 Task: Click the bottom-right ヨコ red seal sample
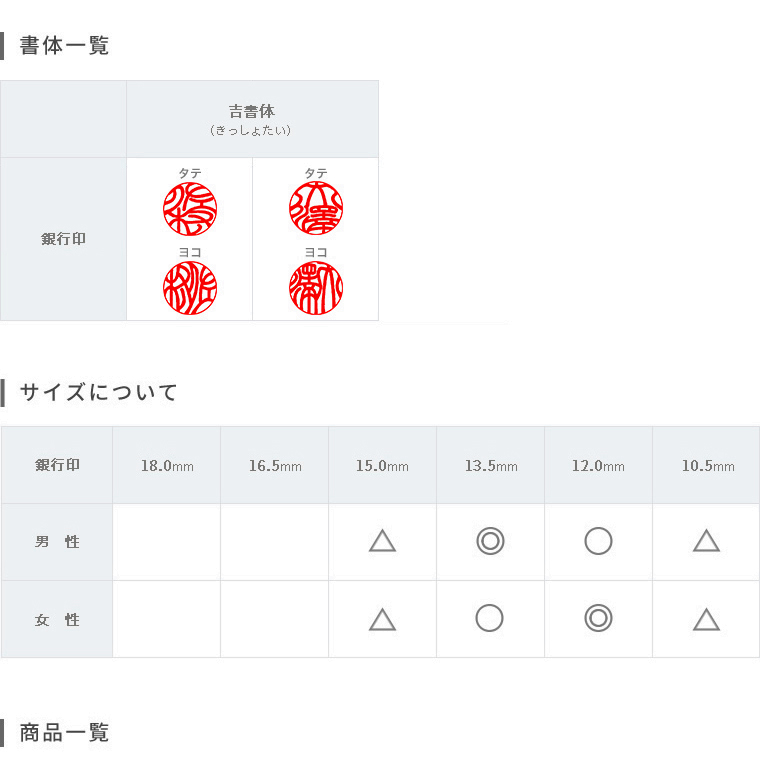tap(316, 288)
